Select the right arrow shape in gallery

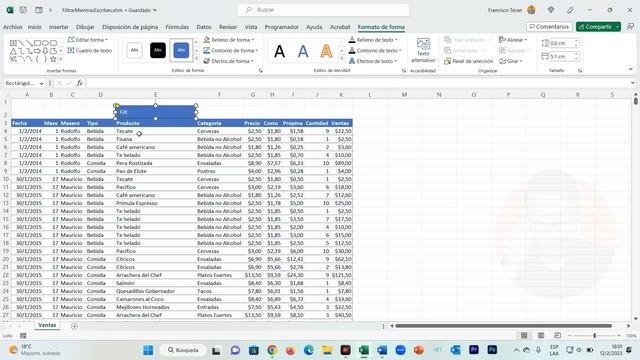click(x=37, y=51)
